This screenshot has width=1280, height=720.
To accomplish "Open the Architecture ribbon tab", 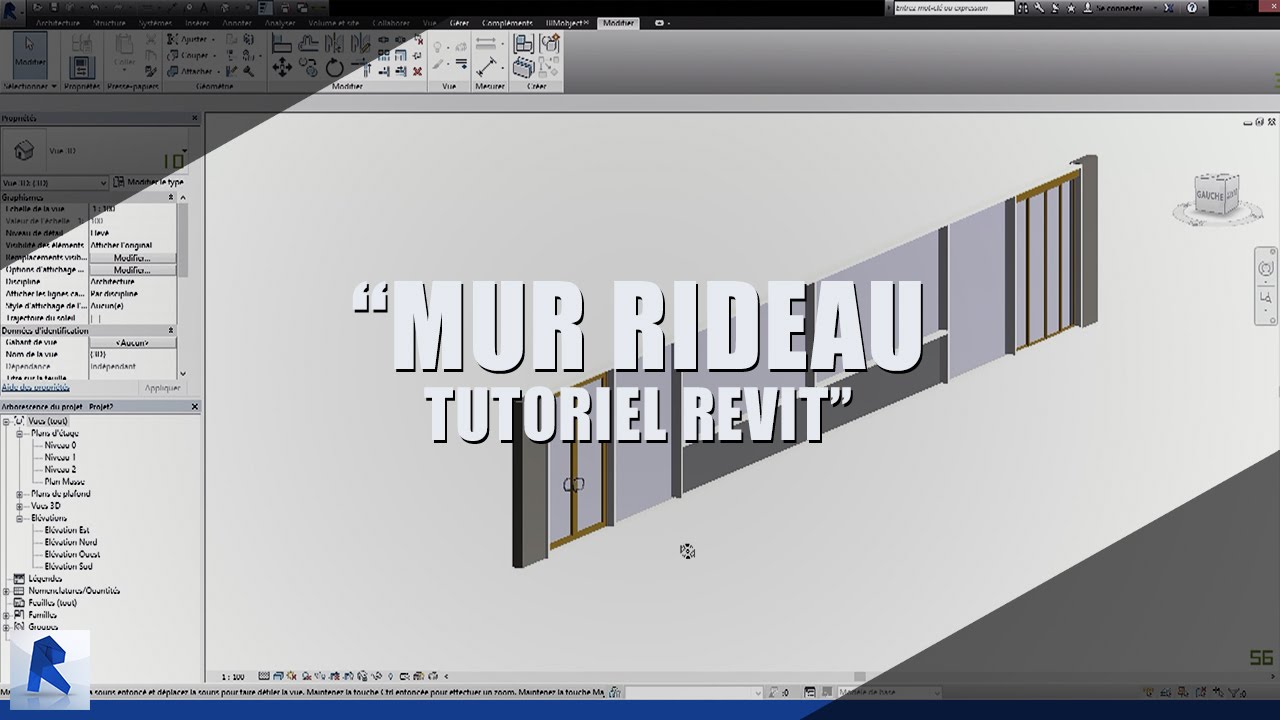I will coord(58,22).
